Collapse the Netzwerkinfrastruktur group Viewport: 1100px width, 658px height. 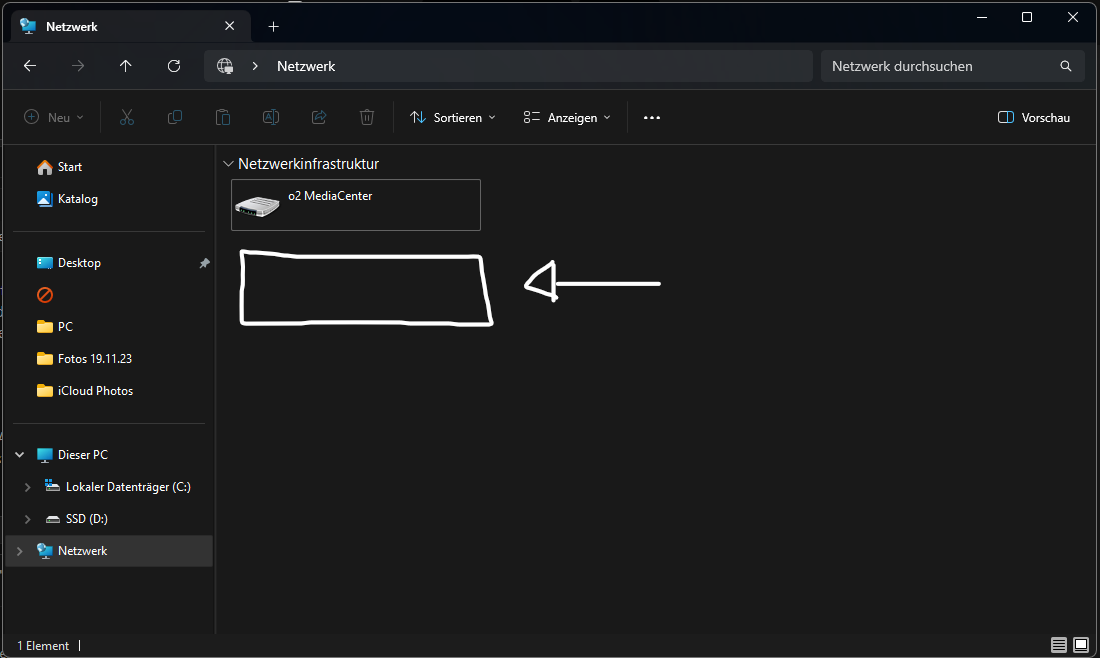(228, 163)
